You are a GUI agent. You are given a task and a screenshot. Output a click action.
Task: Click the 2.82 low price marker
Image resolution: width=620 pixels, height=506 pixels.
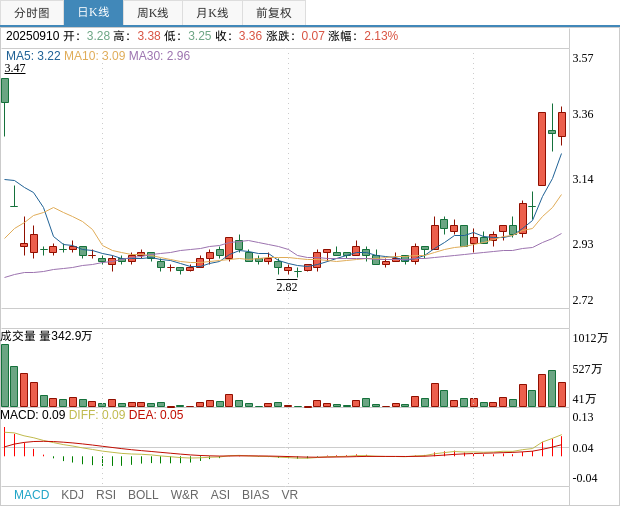click(x=287, y=287)
